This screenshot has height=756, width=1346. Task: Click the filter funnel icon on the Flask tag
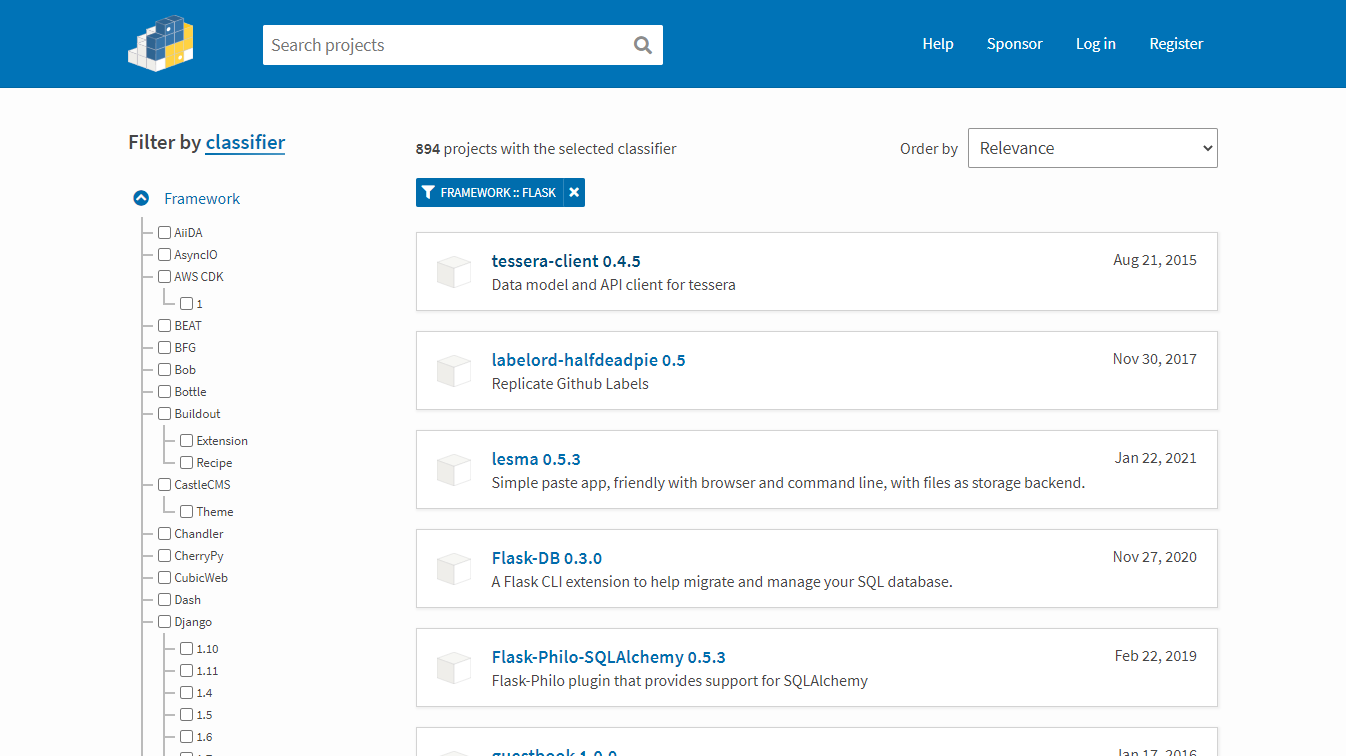(x=428, y=192)
